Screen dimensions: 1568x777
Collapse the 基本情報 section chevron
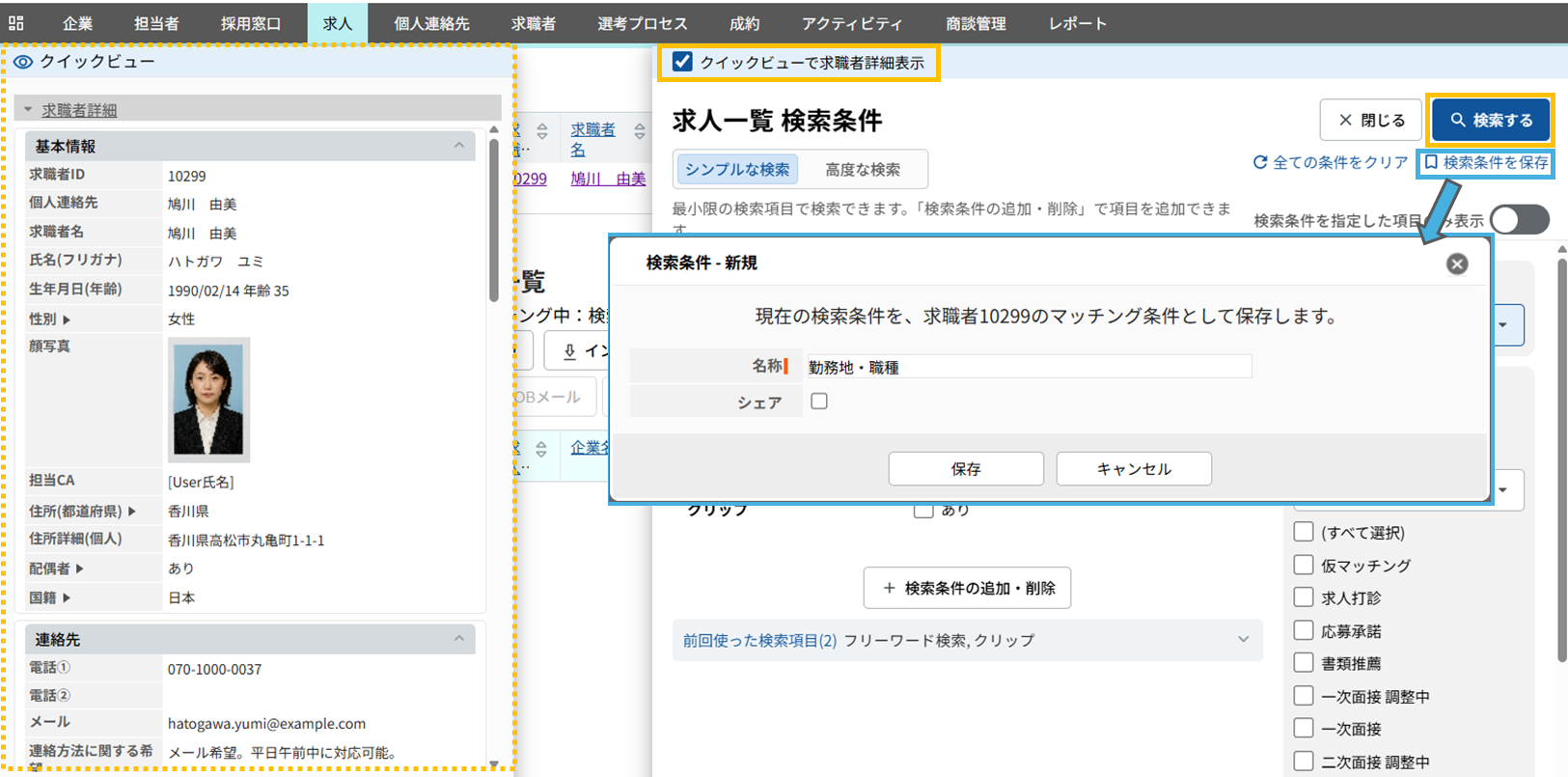coord(459,146)
